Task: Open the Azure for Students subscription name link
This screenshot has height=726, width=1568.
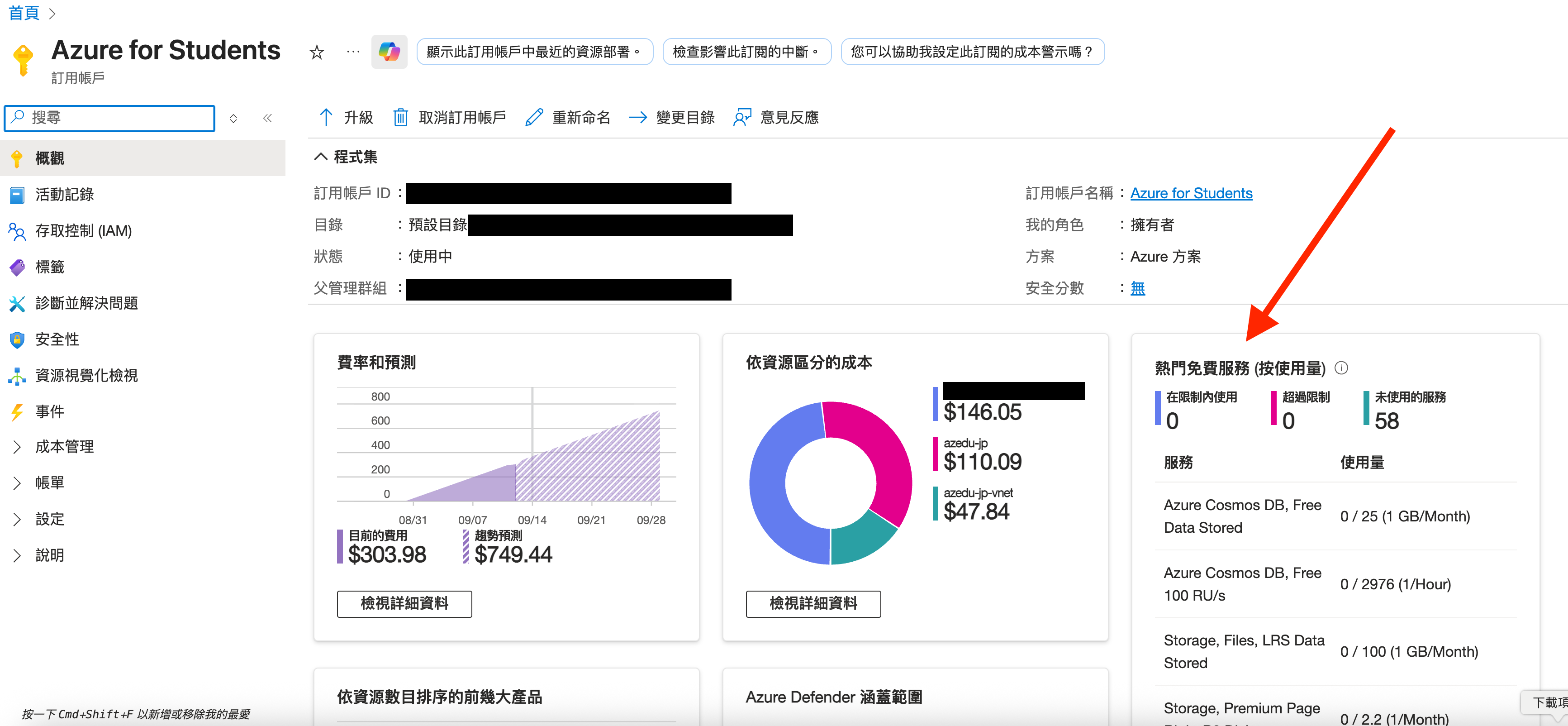Action: pos(1191,193)
